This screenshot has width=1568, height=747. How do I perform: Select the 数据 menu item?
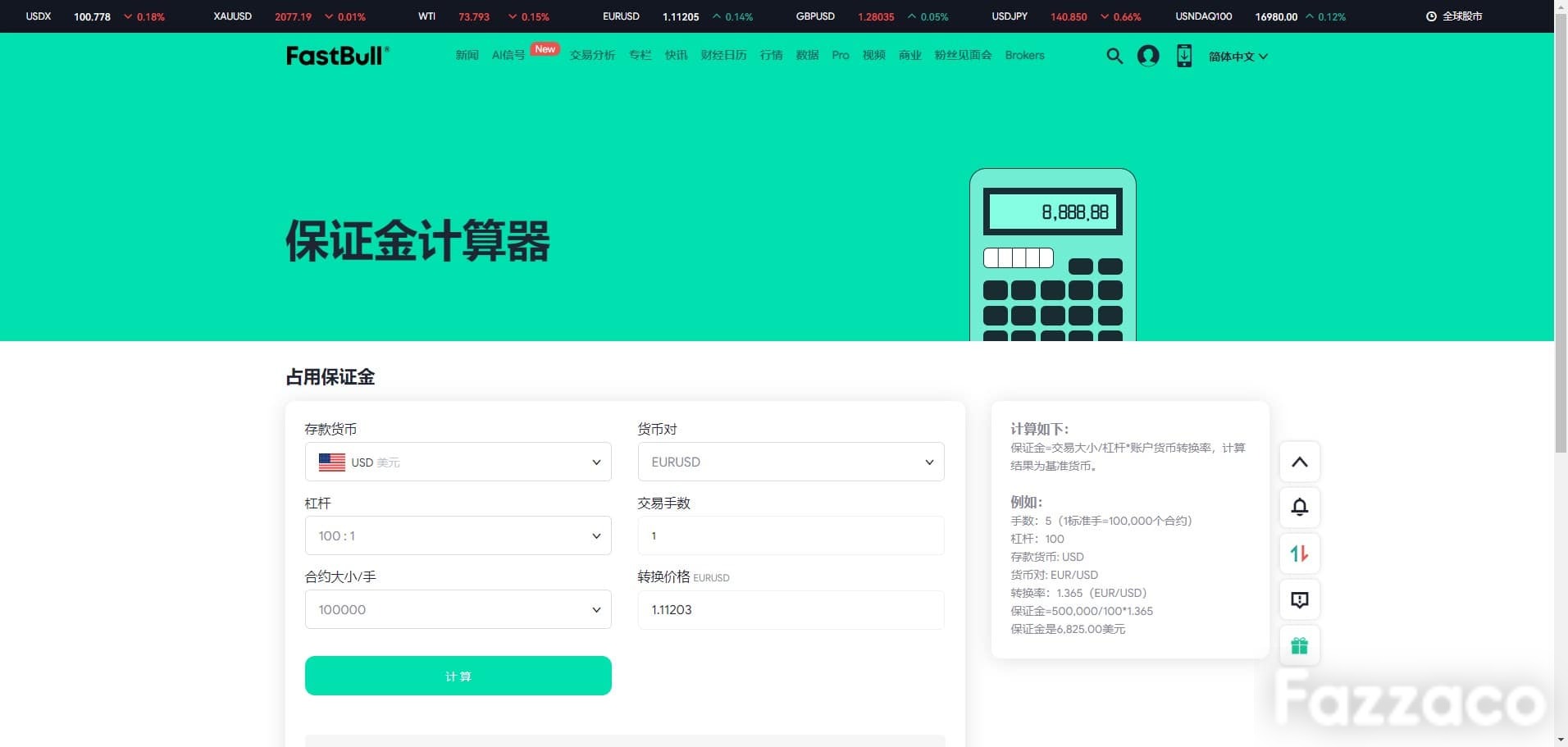tap(807, 56)
